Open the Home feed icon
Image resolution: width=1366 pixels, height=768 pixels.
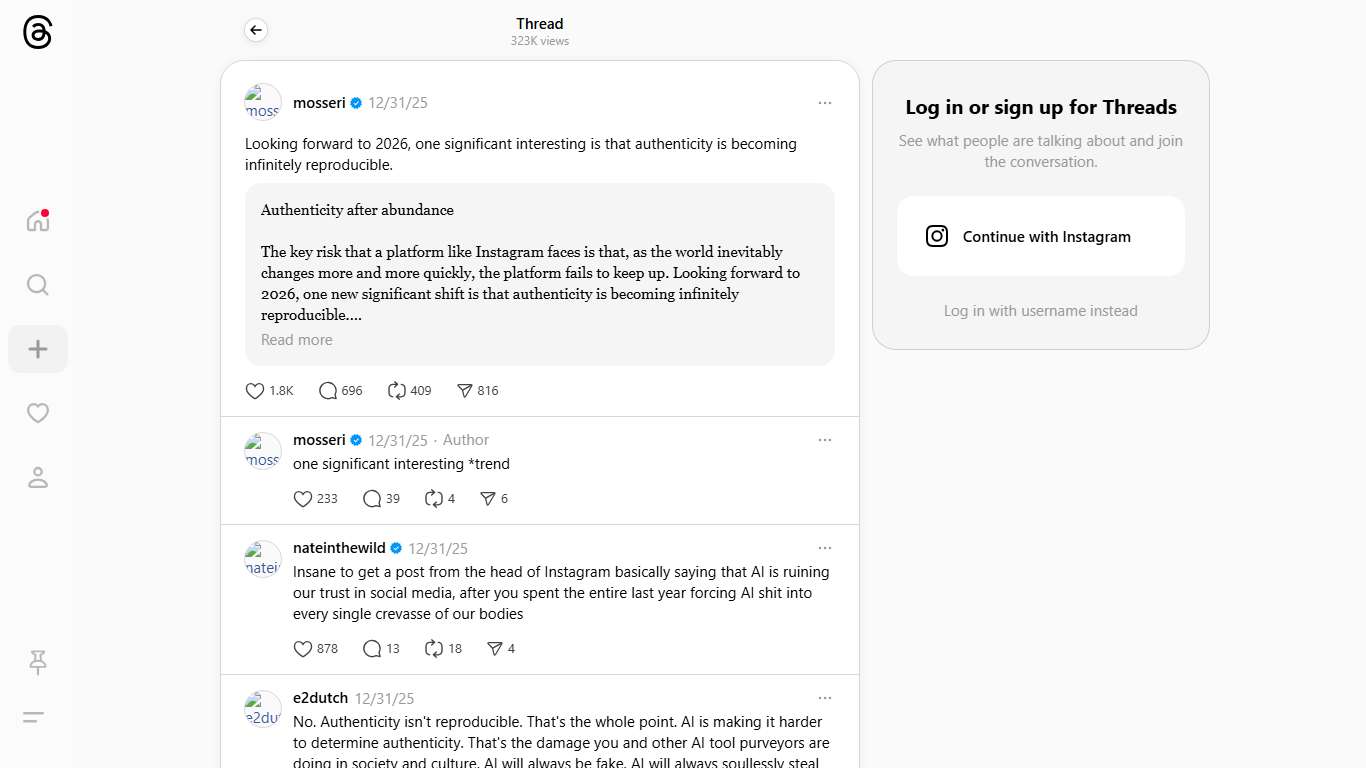coord(38,221)
